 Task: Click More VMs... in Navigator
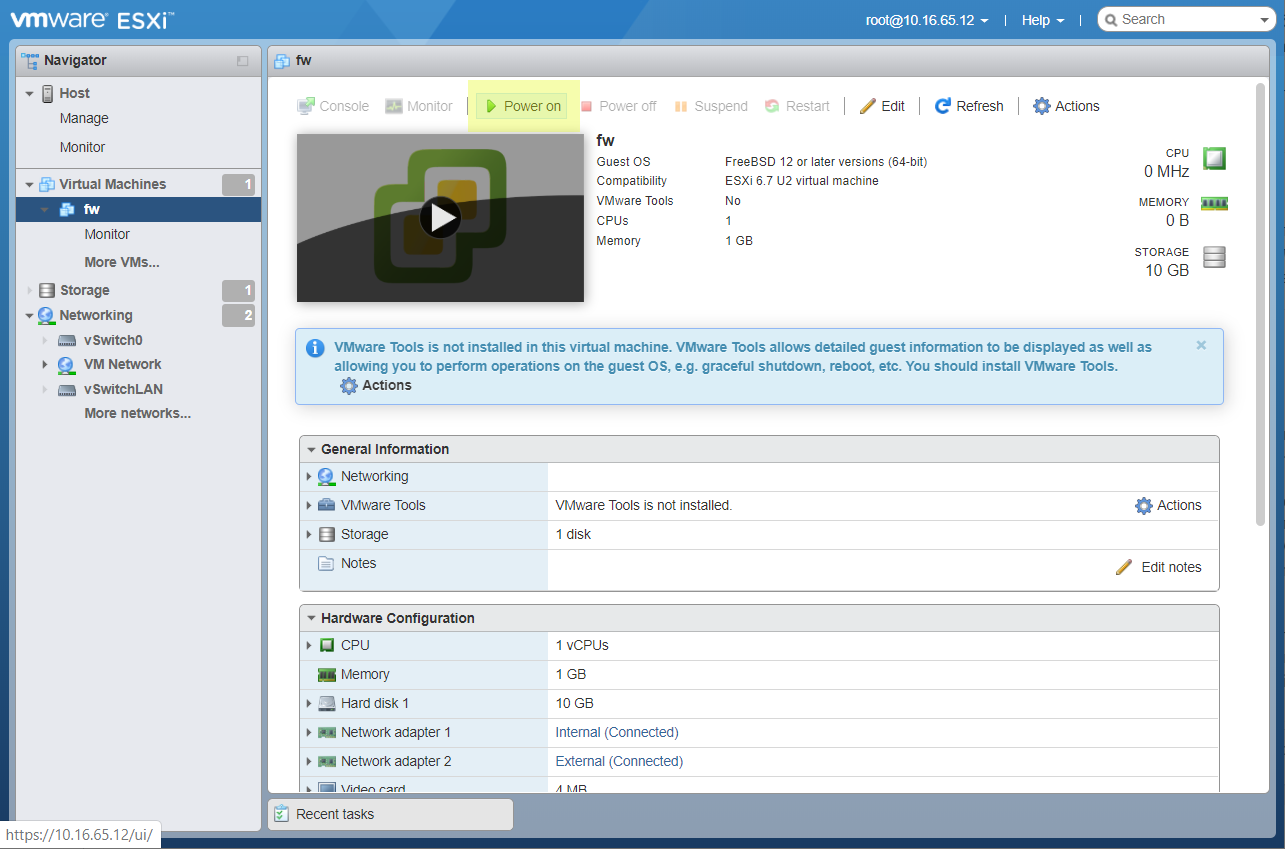pyautogui.click(x=122, y=262)
